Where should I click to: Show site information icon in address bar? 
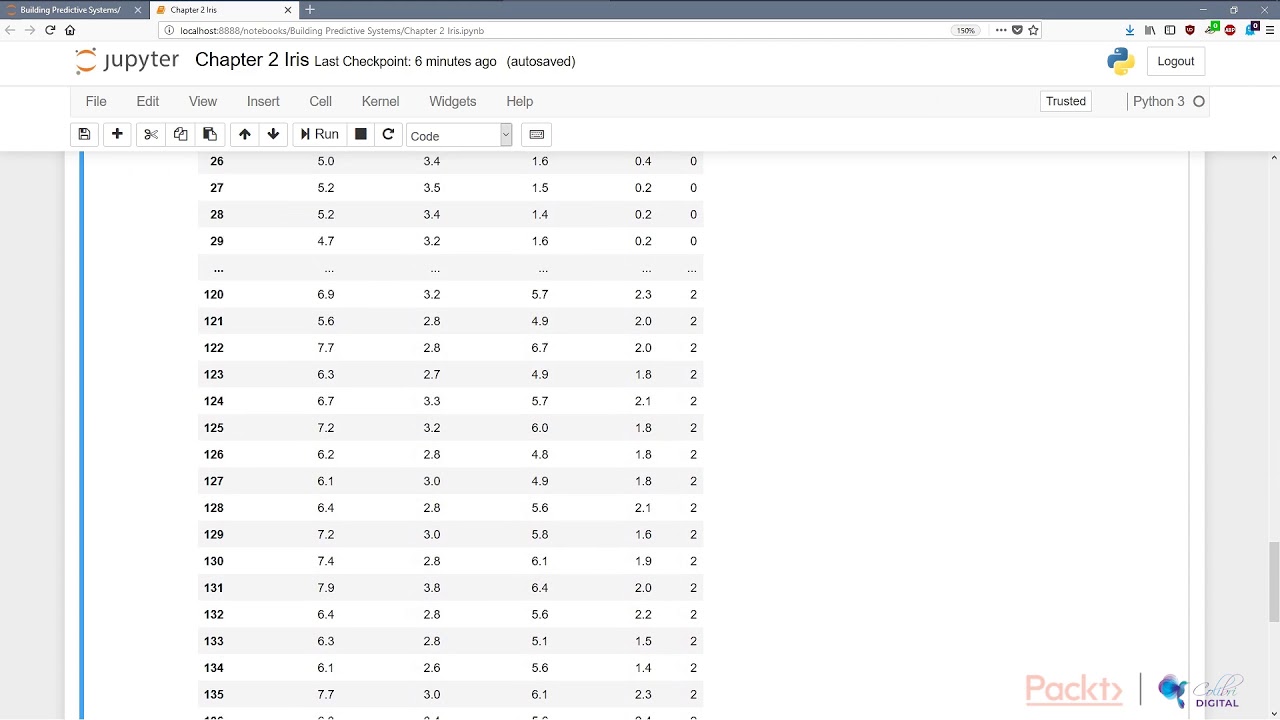pyautogui.click(x=169, y=30)
